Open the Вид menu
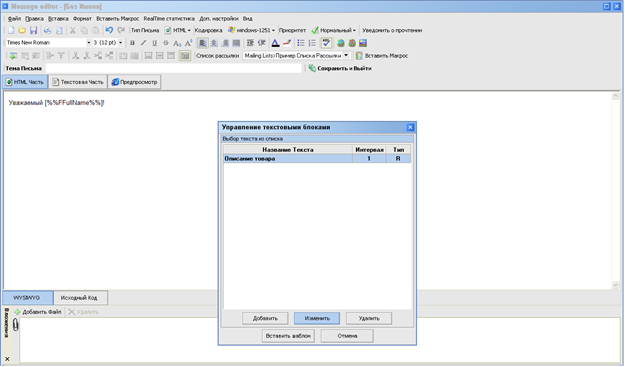Screen dimensions: 625x367 click(x=248, y=19)
